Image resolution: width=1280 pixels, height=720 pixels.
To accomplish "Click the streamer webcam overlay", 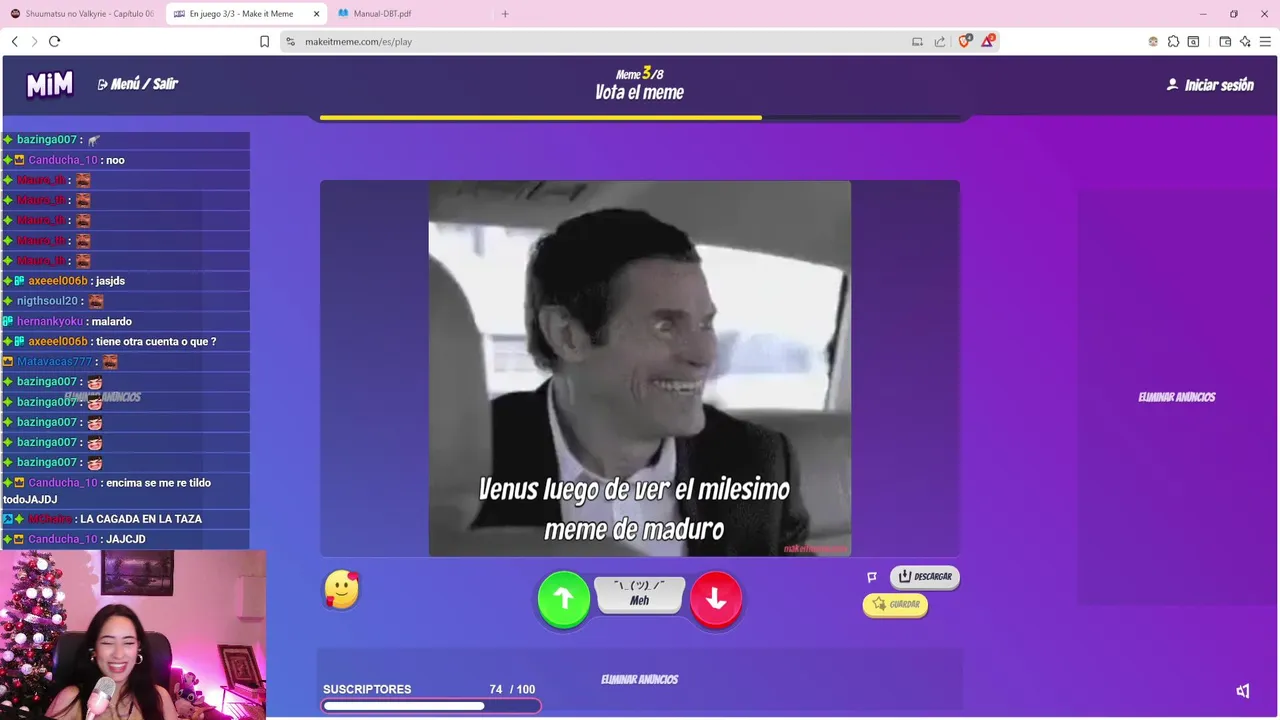I will click(x=133, y=635).
